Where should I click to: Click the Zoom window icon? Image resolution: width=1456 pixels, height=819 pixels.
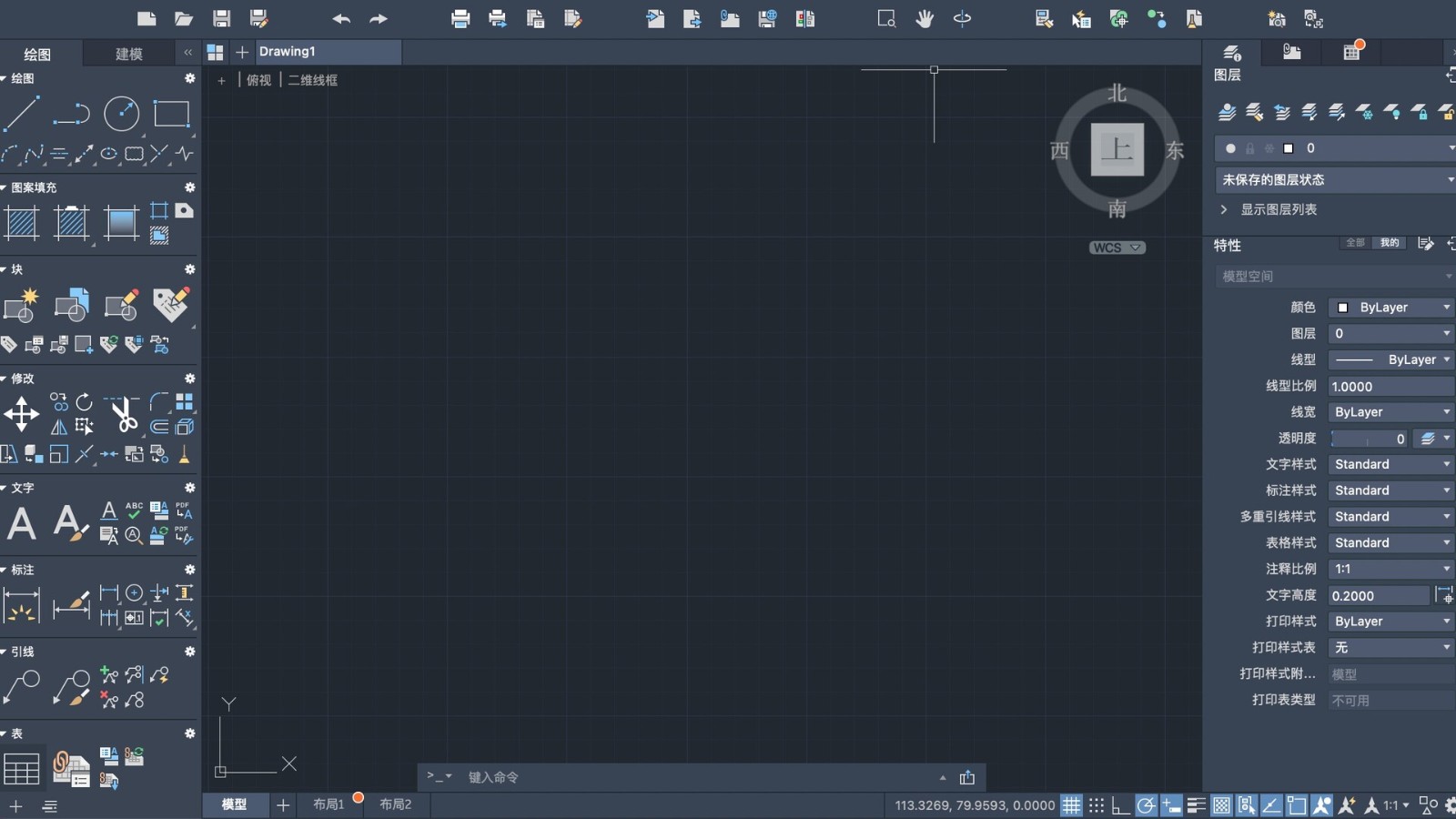pos(886,18)
